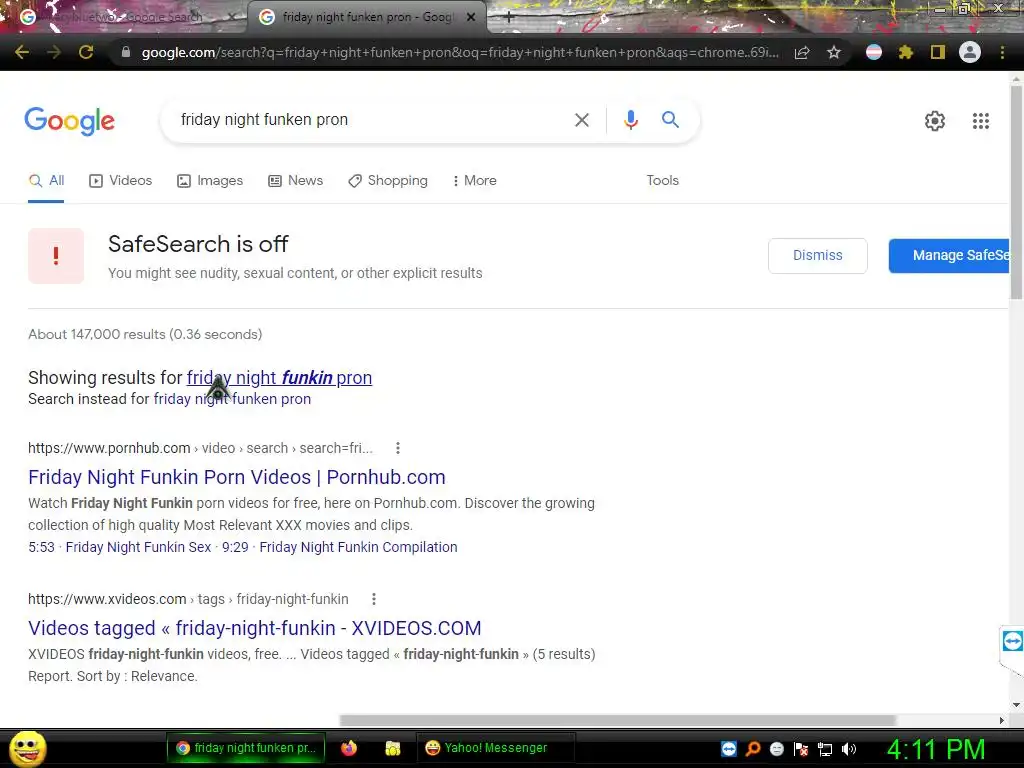
Task: Open 'Search instead for' original query link
Action: coord(232,399)
